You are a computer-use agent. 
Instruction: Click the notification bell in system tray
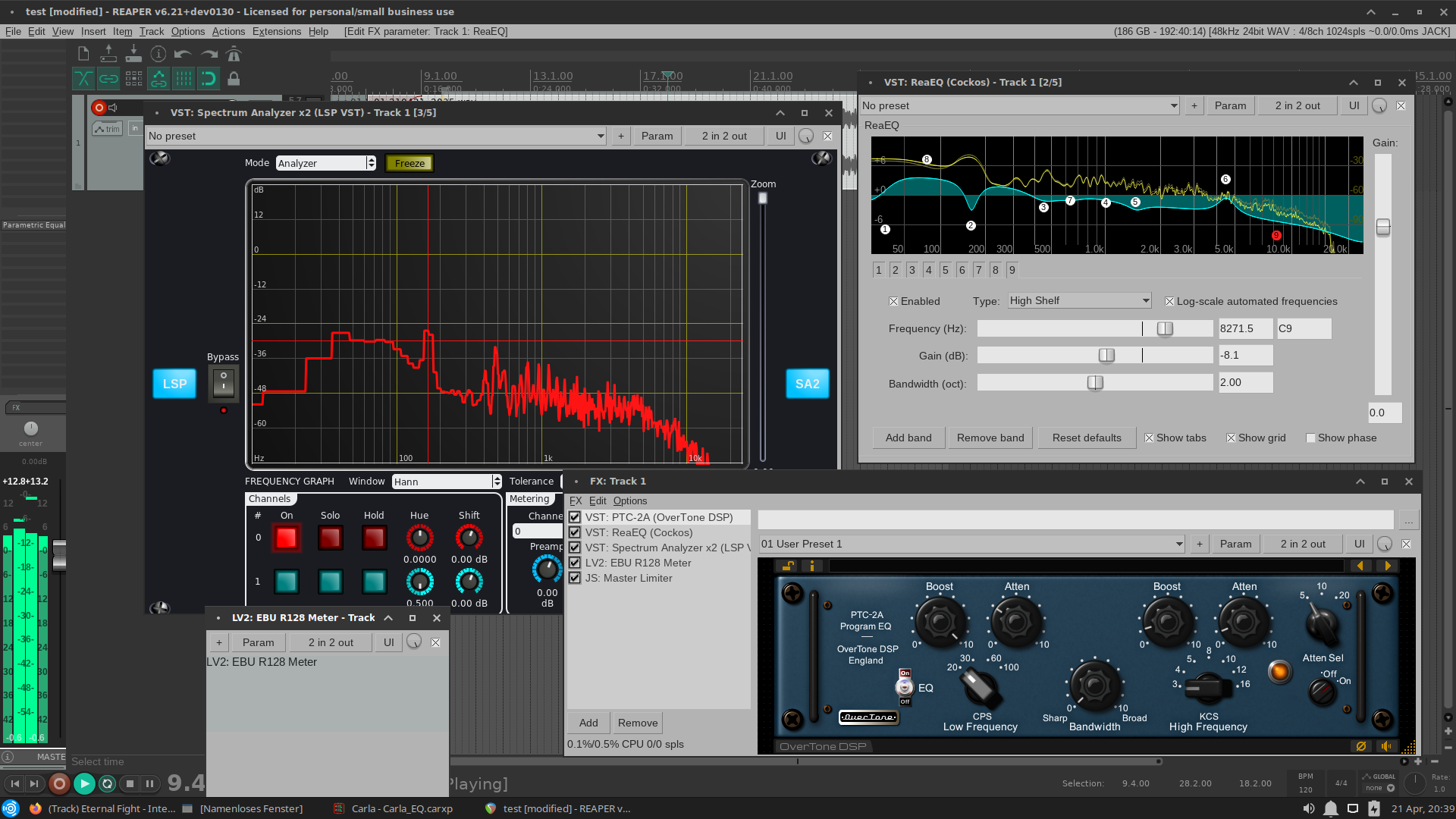click(1330, 808)
